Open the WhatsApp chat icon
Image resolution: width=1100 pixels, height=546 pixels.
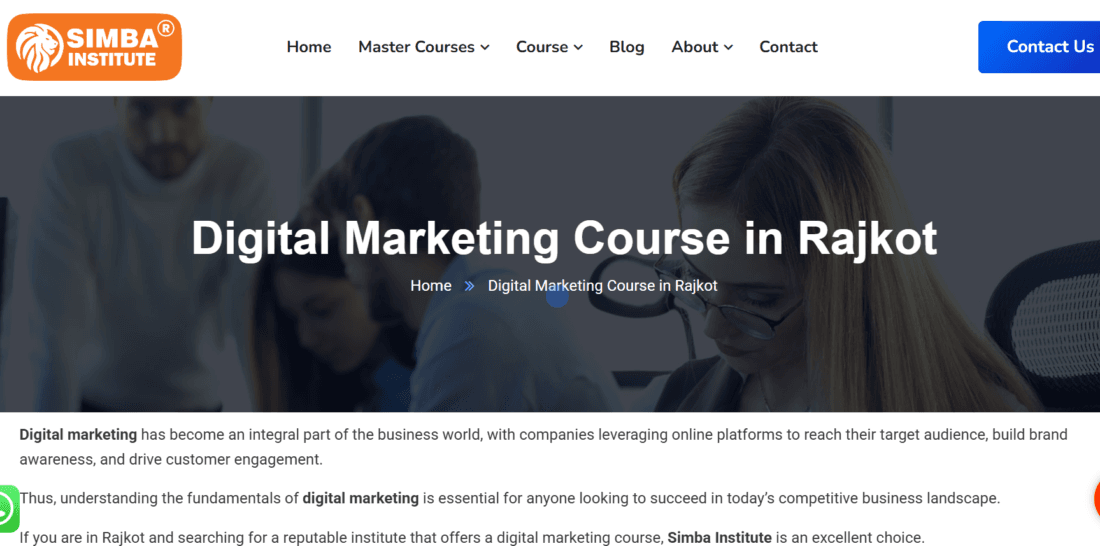8,507
